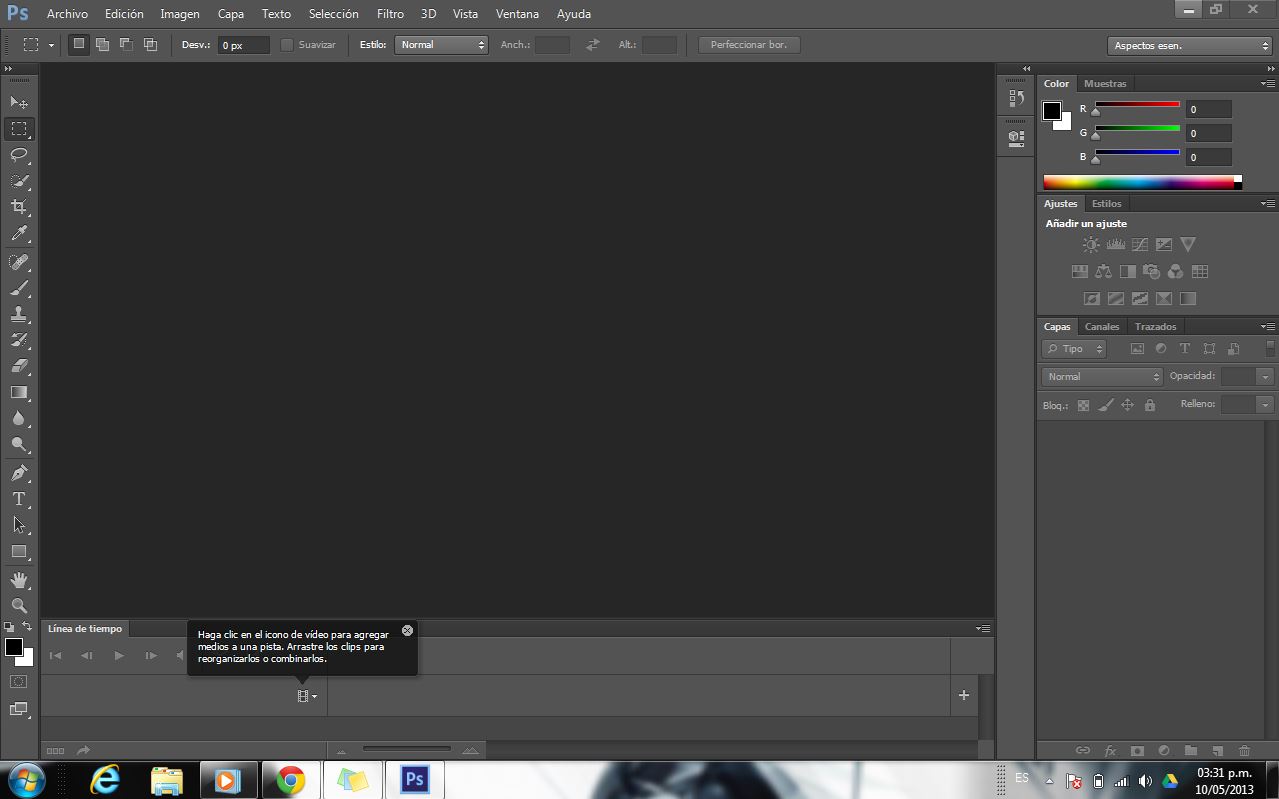Select the Horizontal Type tool

[x=19, y=499]
